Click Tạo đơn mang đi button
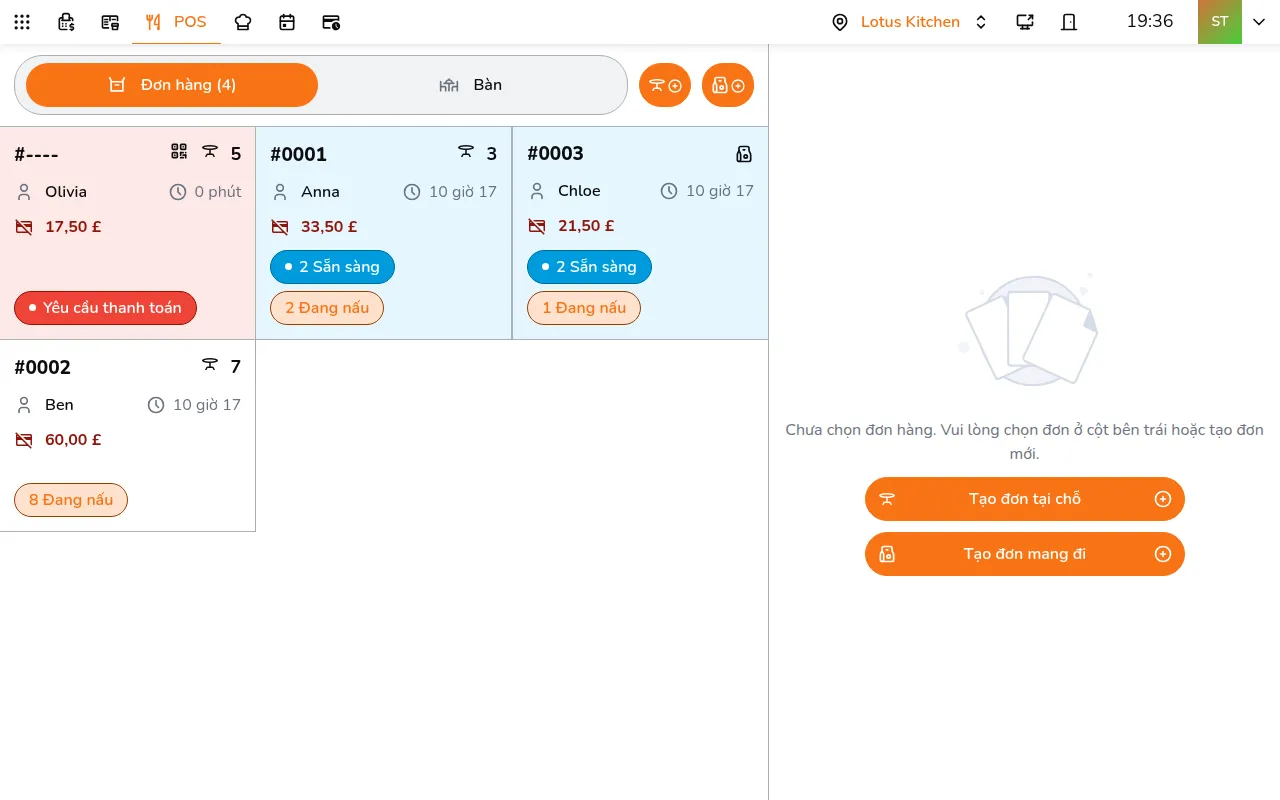 (x=1025, y=554)
